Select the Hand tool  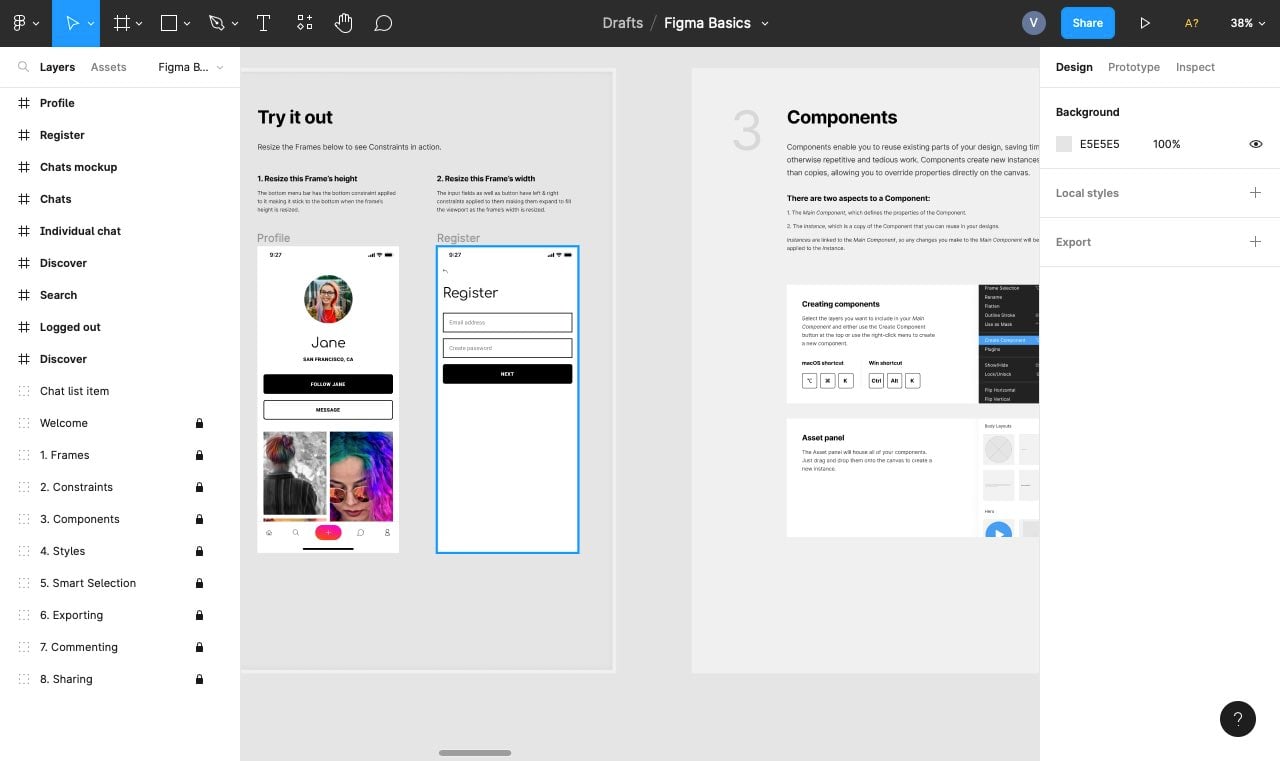pos(343,22)
